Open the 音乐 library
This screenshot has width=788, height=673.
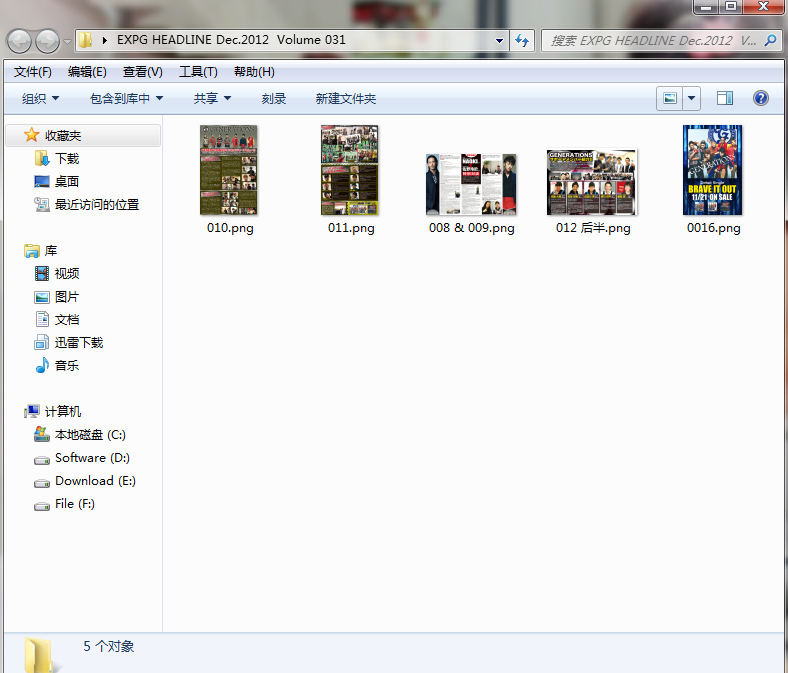[67, 365]
